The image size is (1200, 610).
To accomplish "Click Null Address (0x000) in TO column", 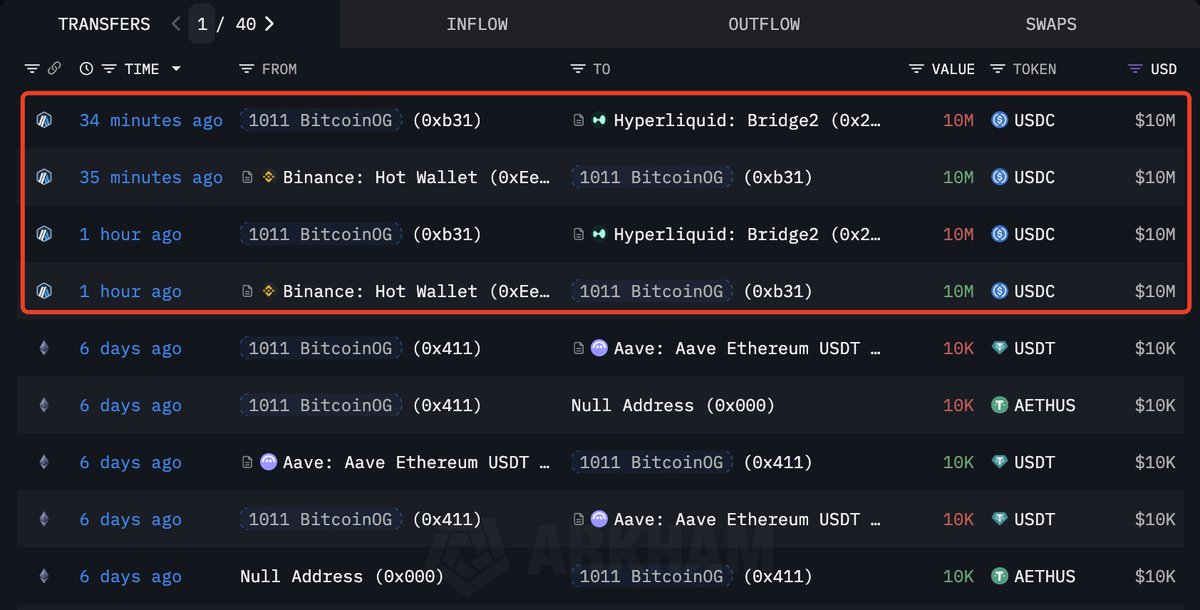I will (672, 405).
